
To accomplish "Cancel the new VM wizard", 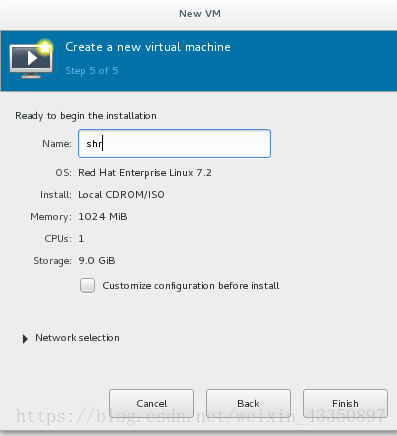I will [x=151, y=403].
